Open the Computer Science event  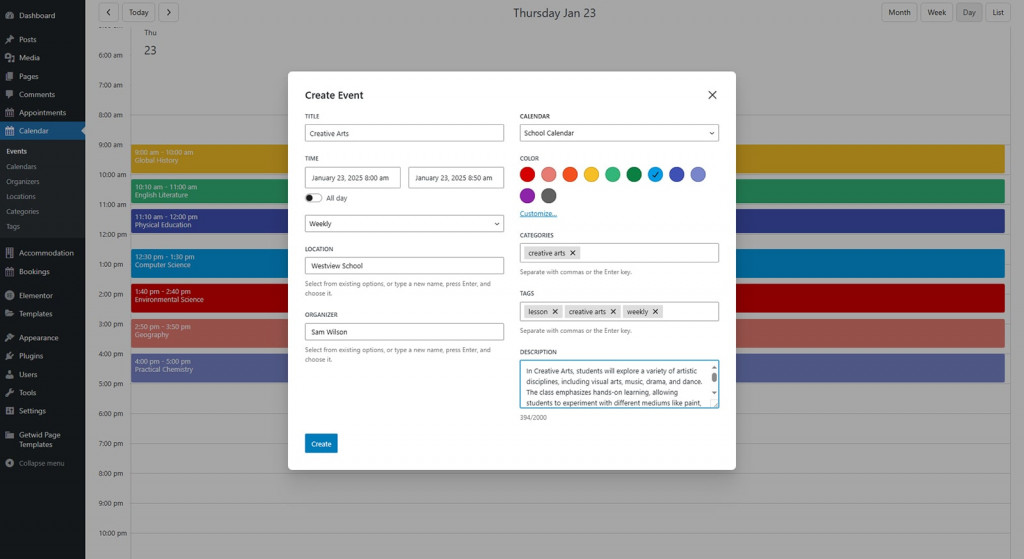209,263
